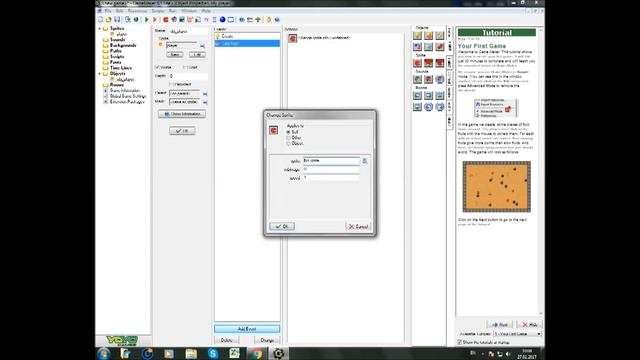Select the Play Sound action icon
Image resolution: width=640 pixels, height=360 pixels.
pos(417,79)
